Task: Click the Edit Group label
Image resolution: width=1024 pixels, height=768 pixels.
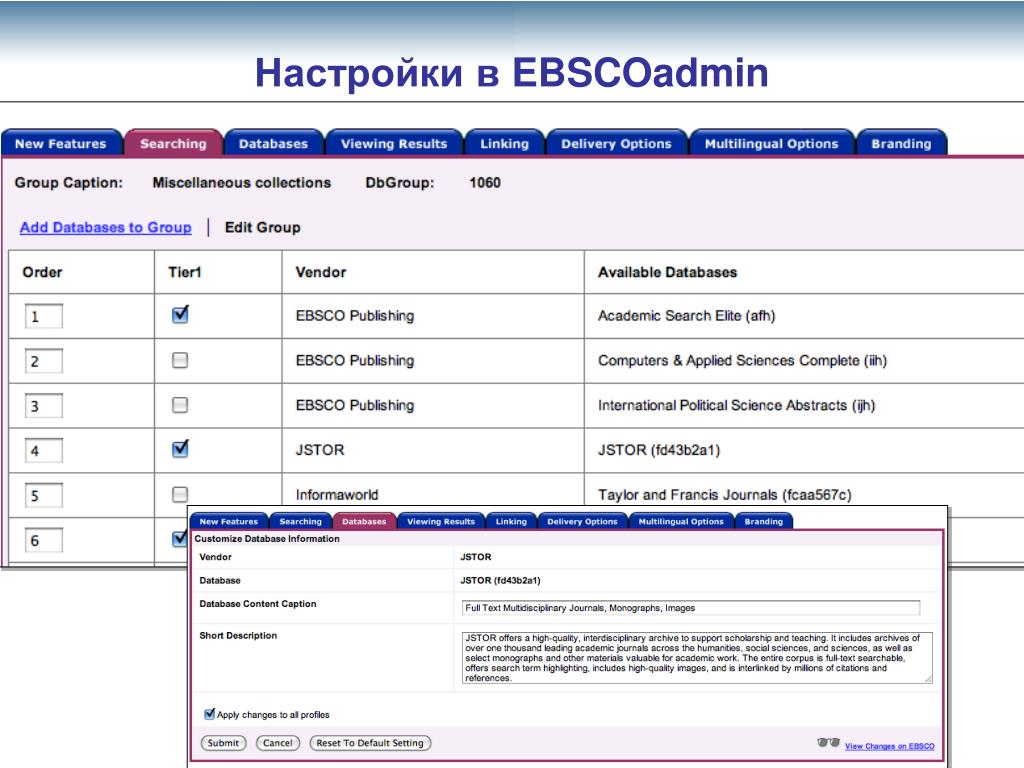Action: coord(263,227)
